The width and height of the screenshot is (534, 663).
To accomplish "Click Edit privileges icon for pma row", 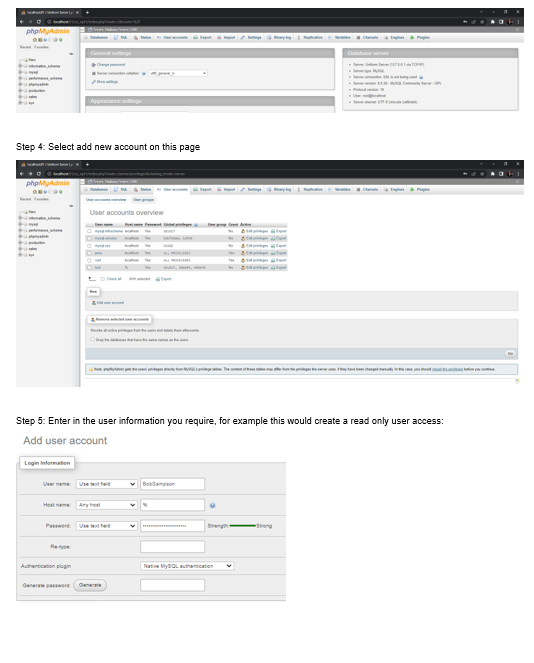I will pyautogui.click(x=243, y=253).
